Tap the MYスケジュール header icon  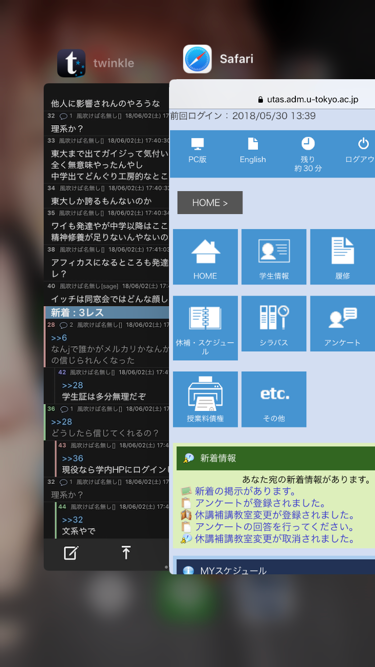[188, 571]
